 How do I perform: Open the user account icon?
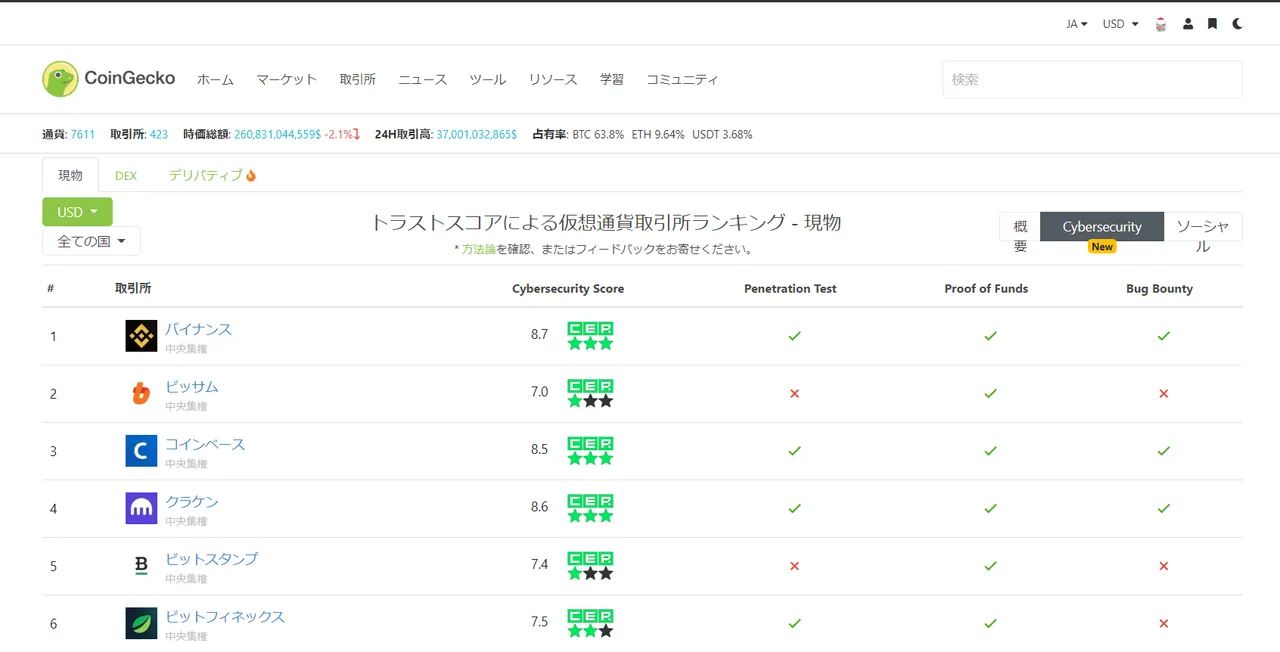pyautogui.click(x=1188, y=24)
